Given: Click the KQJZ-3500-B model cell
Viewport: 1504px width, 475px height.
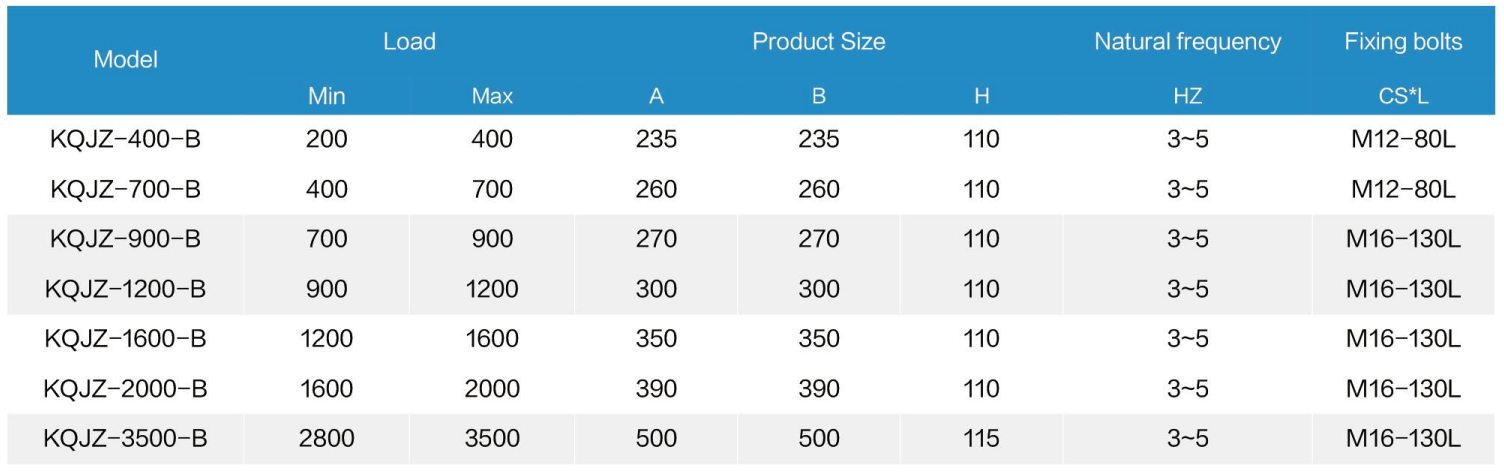Looking at the screenshot, I should pos(125,438).
